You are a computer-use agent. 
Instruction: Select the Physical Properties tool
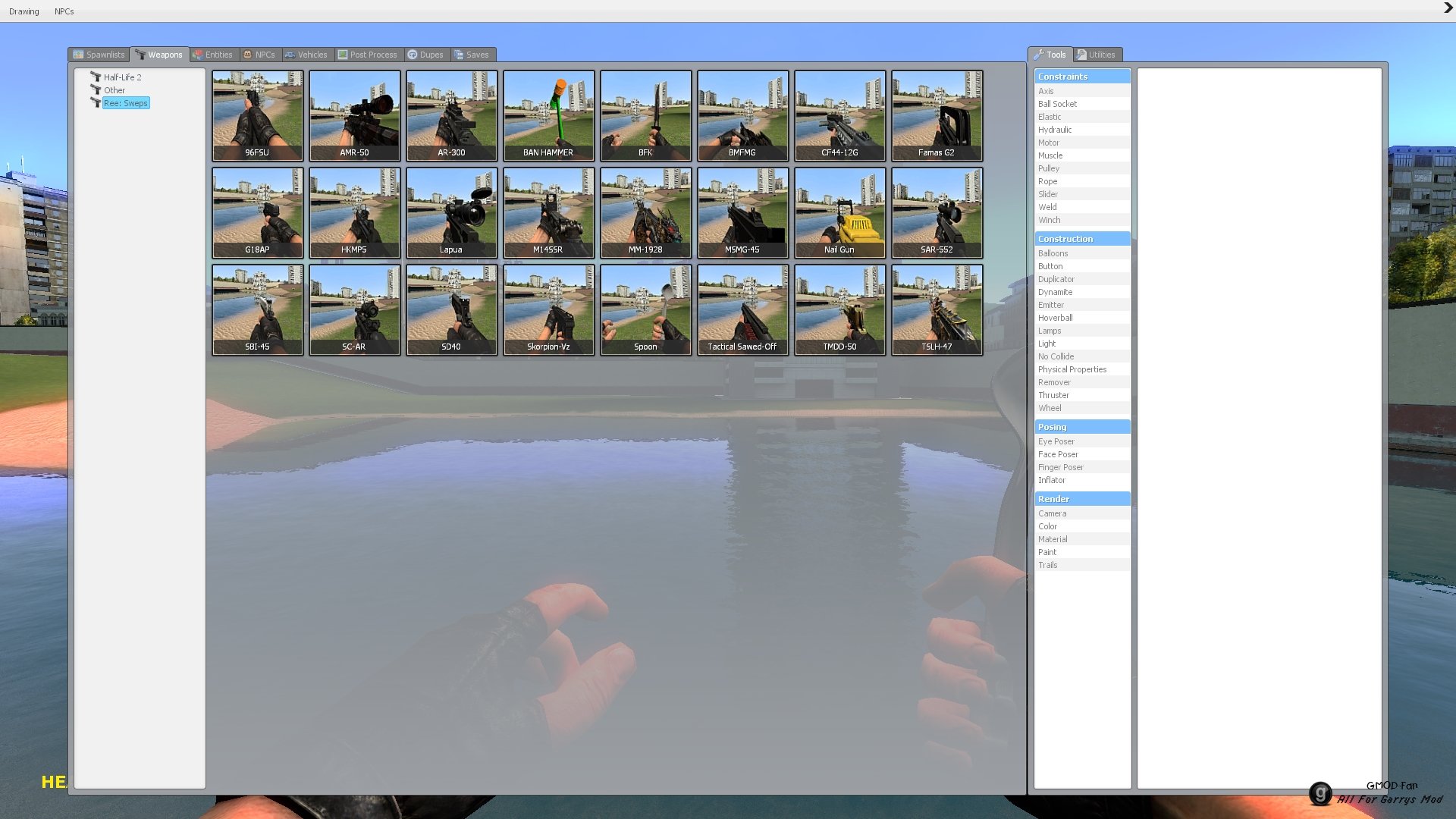[1082, 369]
